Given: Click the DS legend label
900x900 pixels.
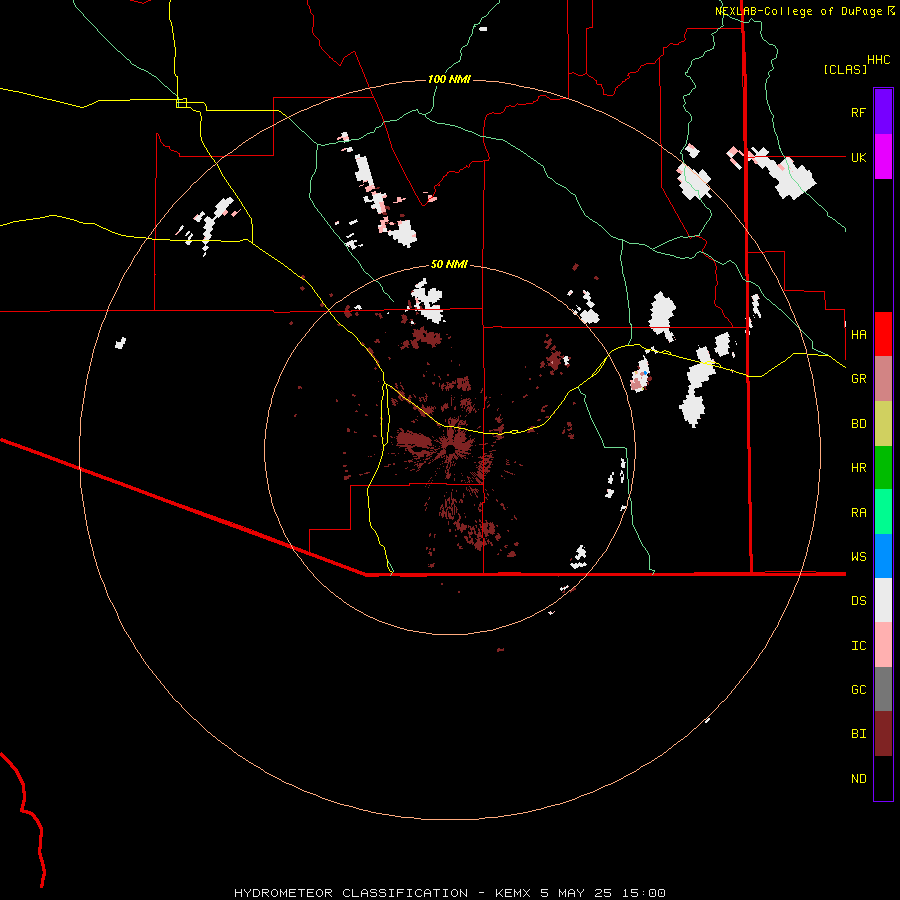Looking at the screenshot, I should point(858,600).
